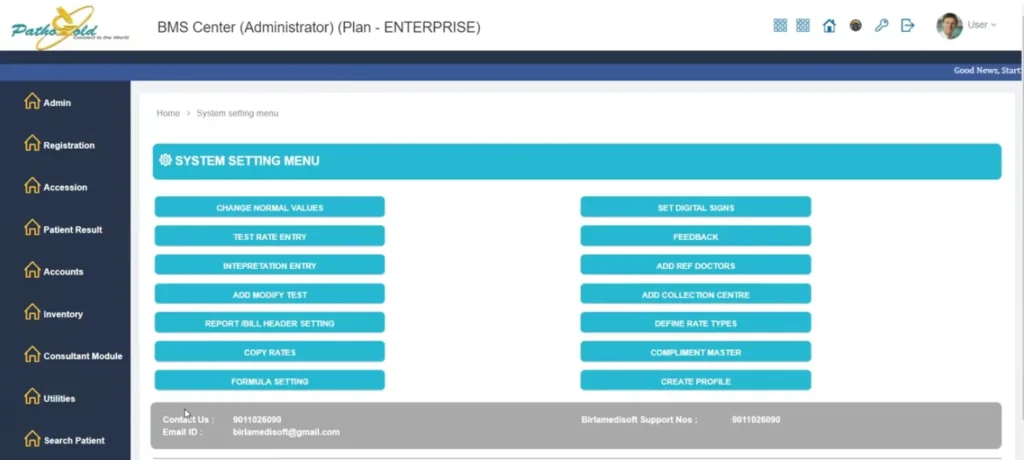This screenshot has width=1024, height=460.
Task: Click the house icon beside Admin
Action: tap(32, 101)
